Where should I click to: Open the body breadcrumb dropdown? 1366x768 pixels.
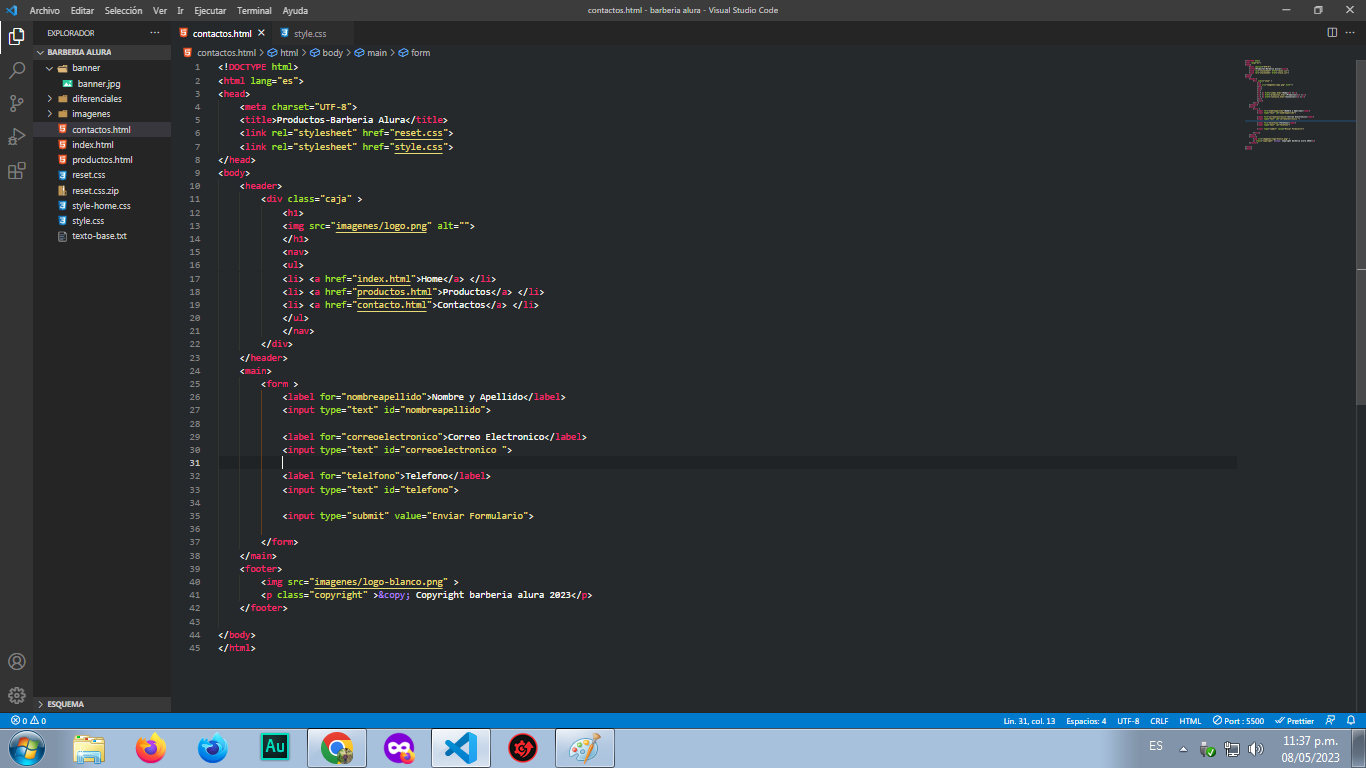click(326, 52)
